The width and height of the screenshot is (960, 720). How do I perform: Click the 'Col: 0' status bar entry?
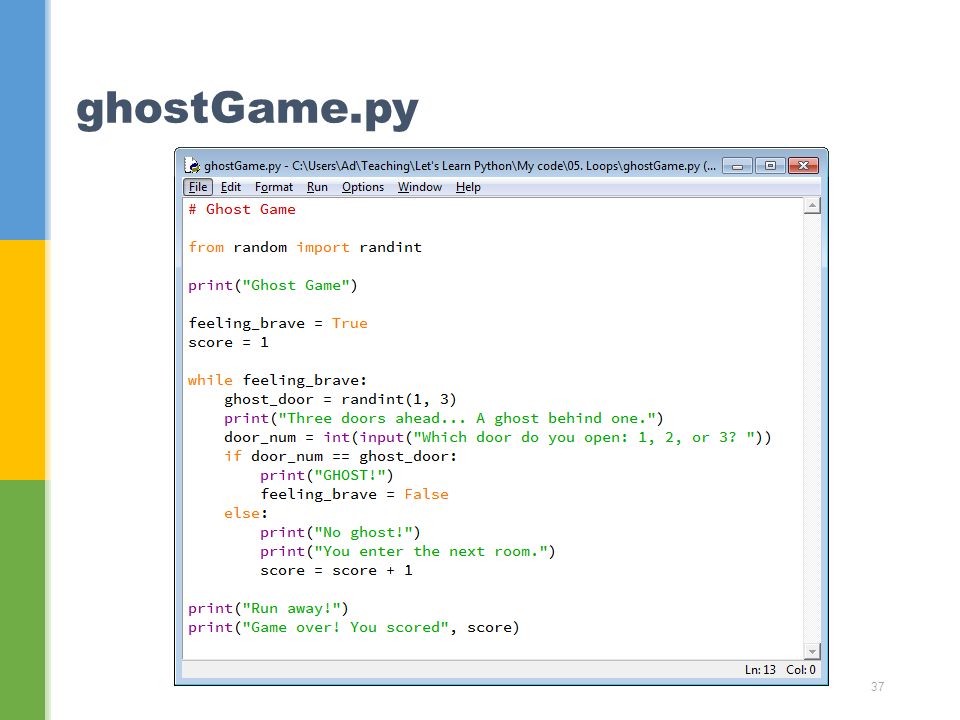[801, 670]
